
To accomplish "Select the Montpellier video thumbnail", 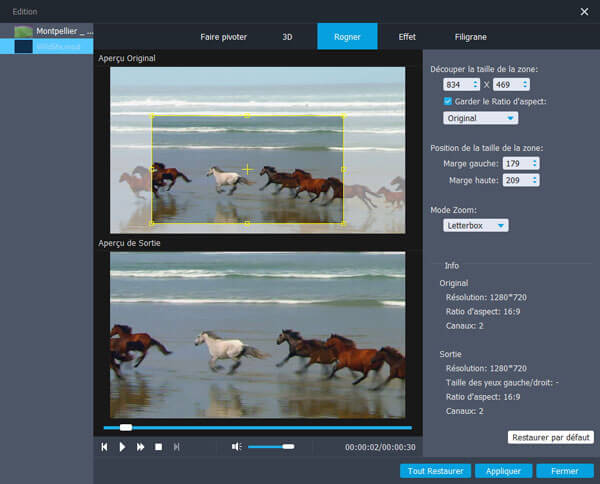I will [23, 32].
